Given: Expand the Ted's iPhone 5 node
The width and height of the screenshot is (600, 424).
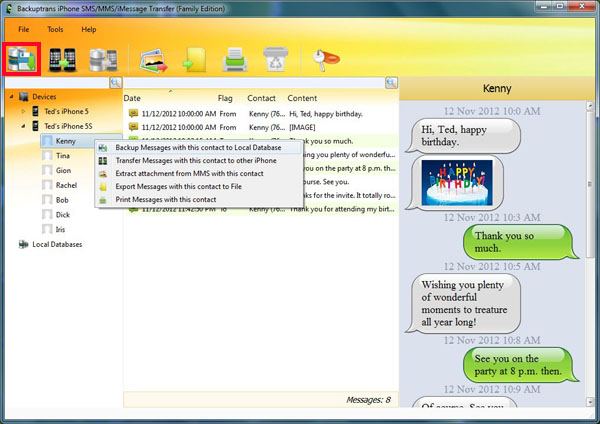Looking at the screenshot, I should [x=23, y=111].
